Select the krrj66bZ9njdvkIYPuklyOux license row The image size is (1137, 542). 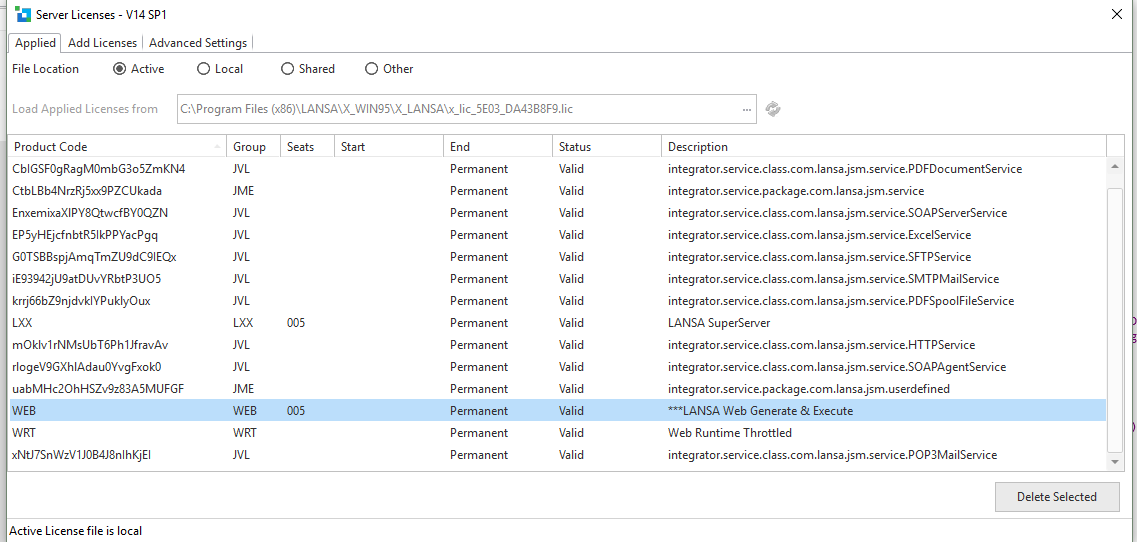tap(557, 301)
